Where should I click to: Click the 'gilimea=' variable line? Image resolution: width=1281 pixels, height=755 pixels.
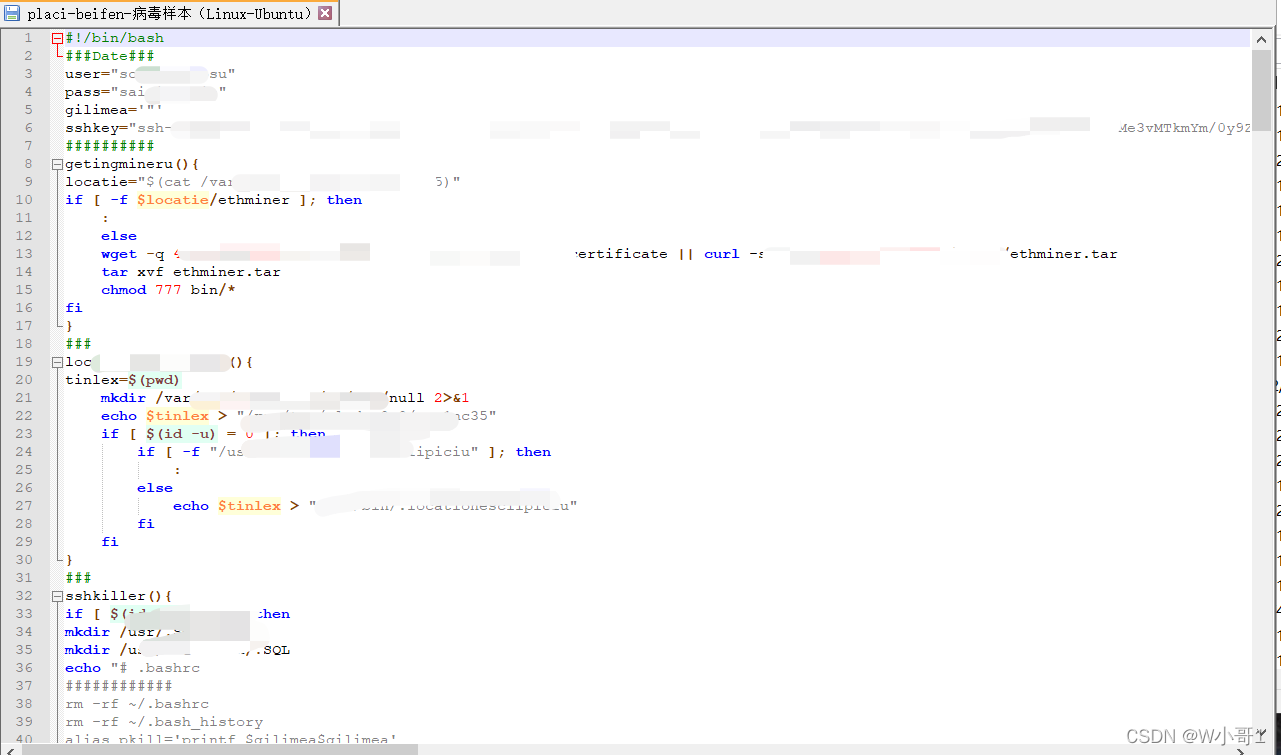tap(114, 110)
